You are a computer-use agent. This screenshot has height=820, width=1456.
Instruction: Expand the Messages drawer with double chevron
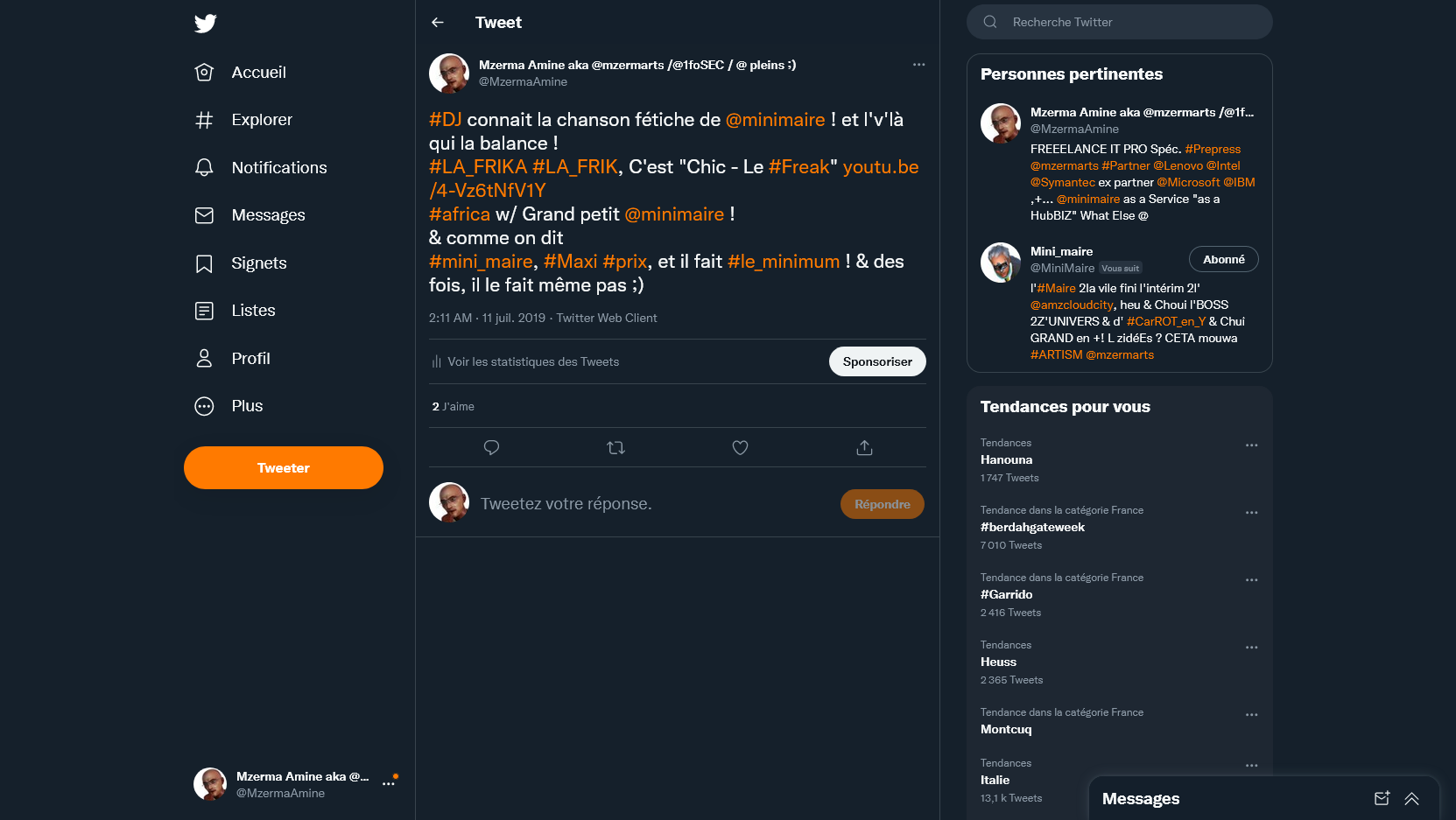point(1411,798)
